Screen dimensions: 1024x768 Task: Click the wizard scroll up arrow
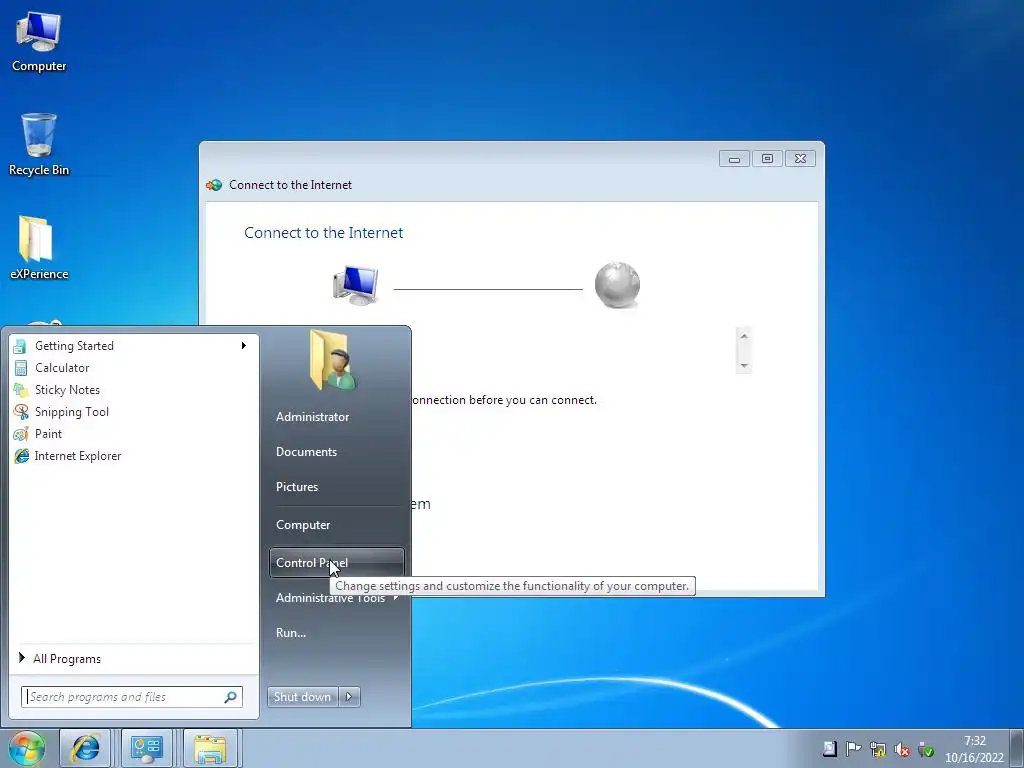tap(743, 336)
